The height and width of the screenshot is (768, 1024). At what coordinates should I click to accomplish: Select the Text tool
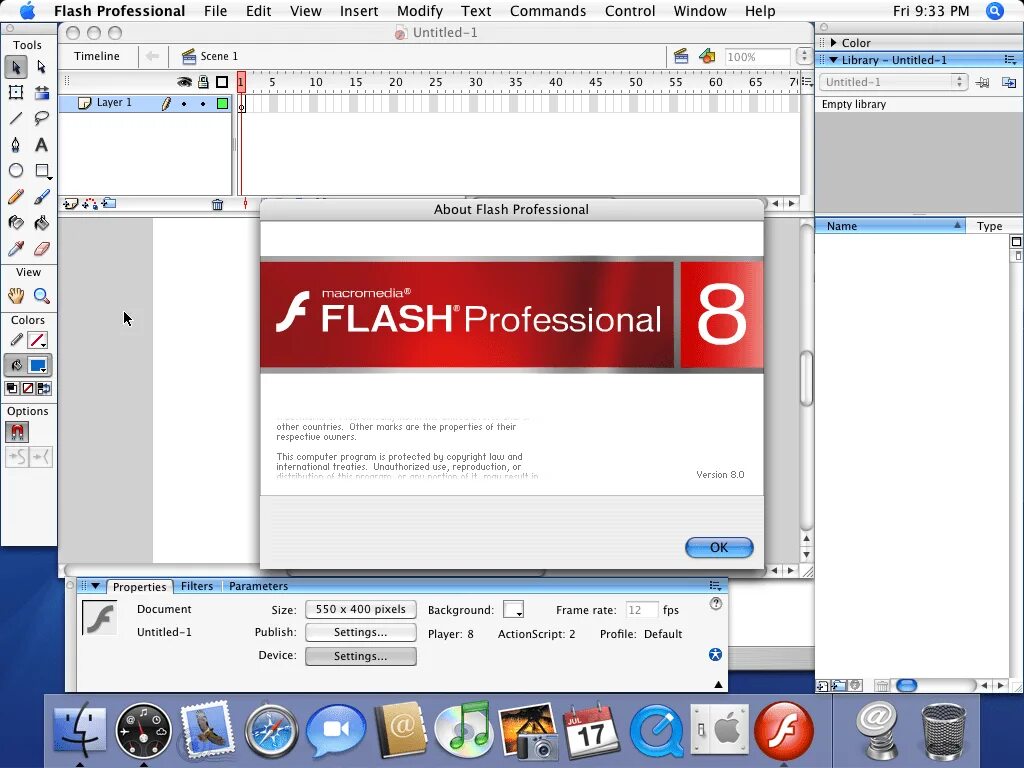(41, 144)
